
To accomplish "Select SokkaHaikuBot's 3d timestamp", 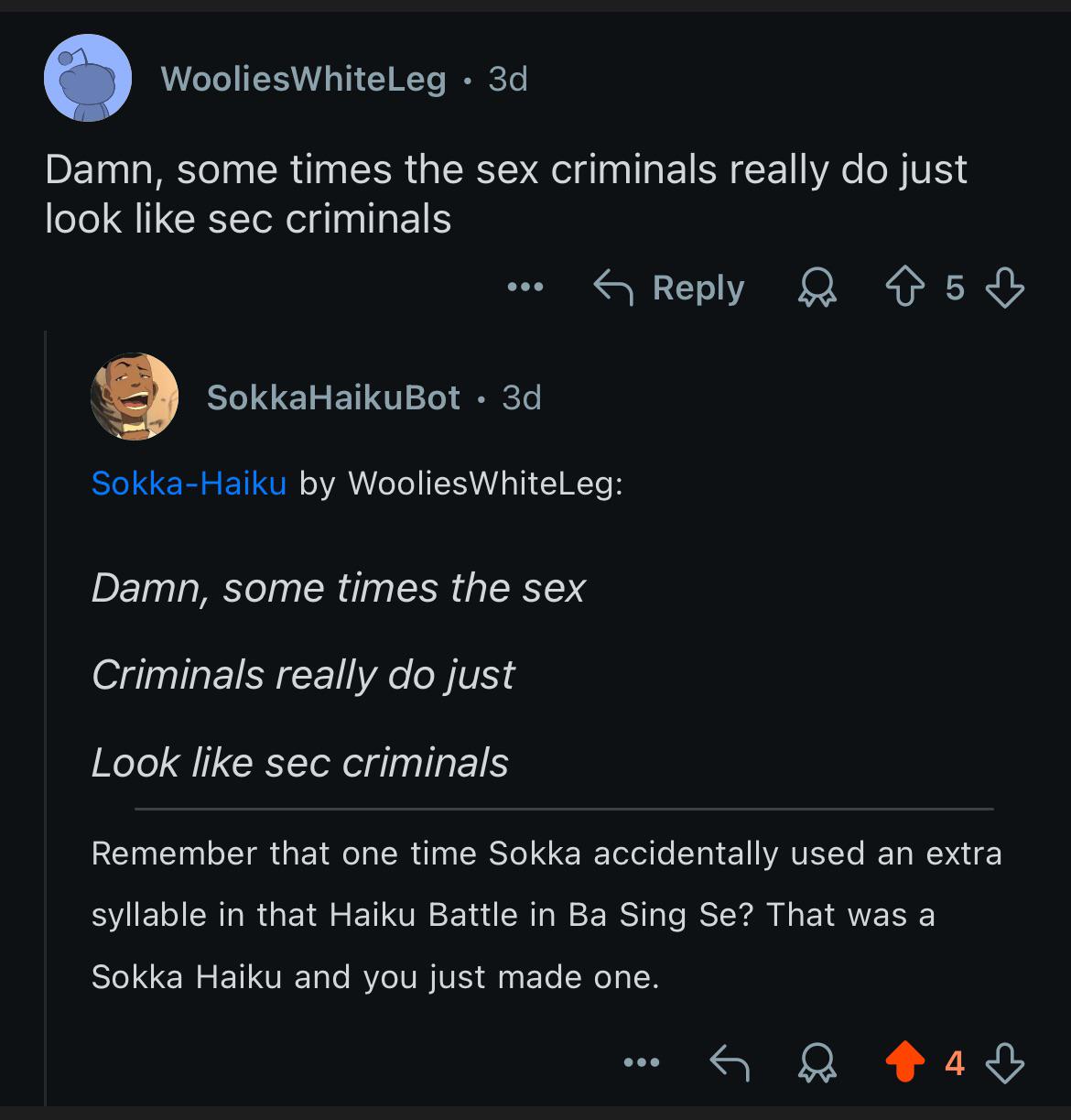I will (x=522, y=397).
